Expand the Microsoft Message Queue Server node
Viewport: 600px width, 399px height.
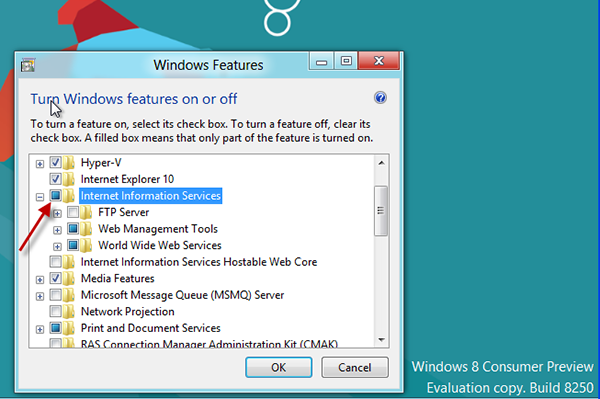40,296
